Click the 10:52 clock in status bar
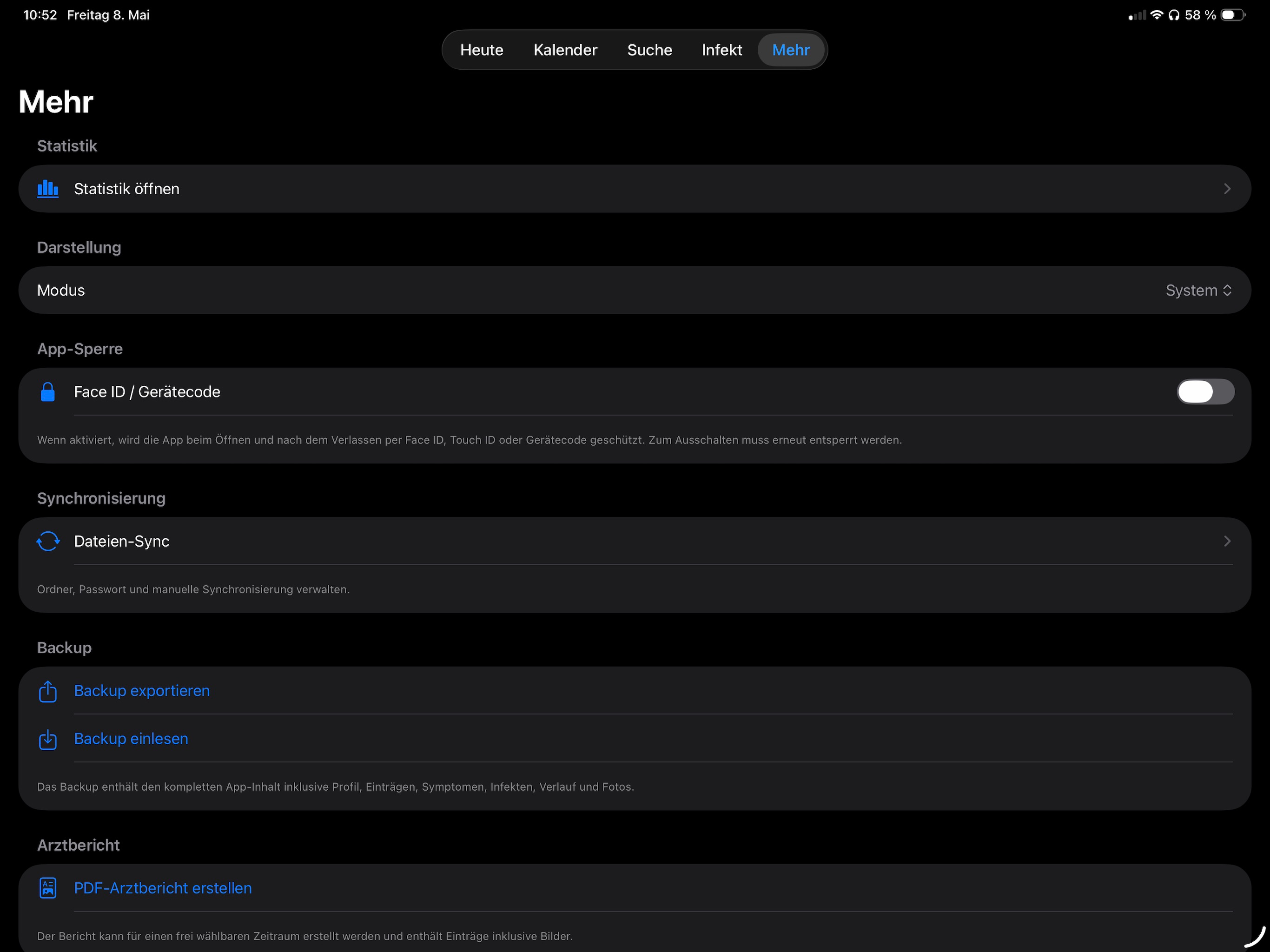1270x952 pixels. [40, 15]
